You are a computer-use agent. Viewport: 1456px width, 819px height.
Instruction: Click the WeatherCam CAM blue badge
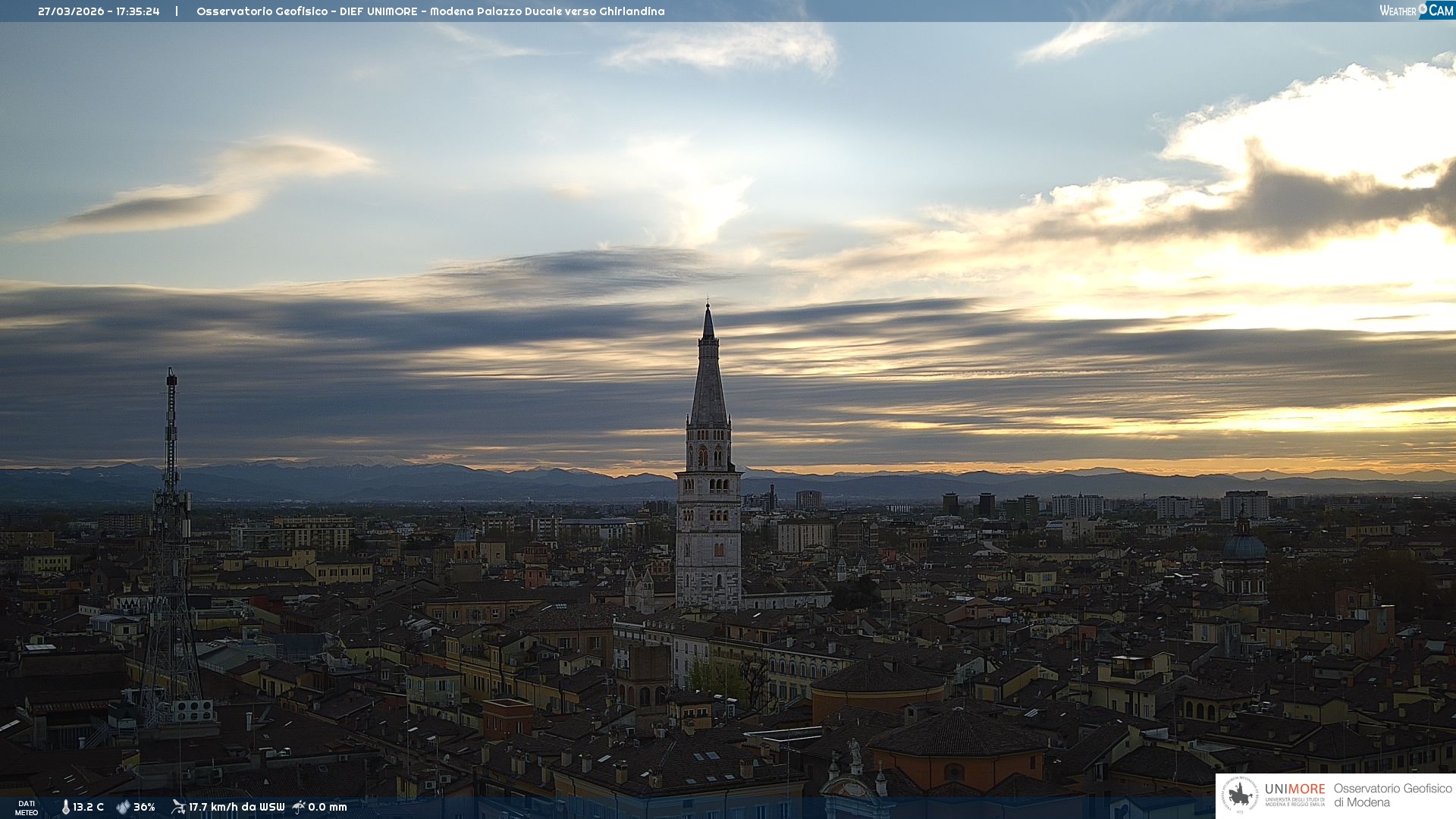click(1441, 10)
